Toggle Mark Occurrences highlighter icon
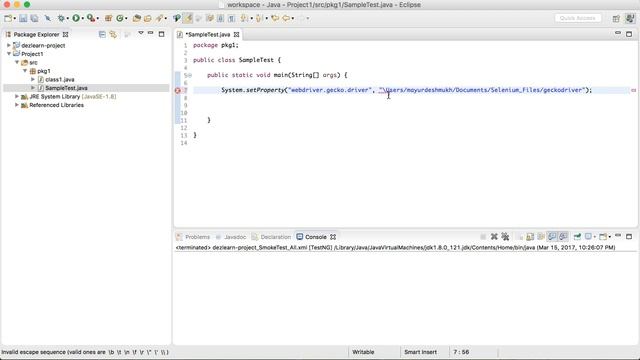 (x=188, y=18)
